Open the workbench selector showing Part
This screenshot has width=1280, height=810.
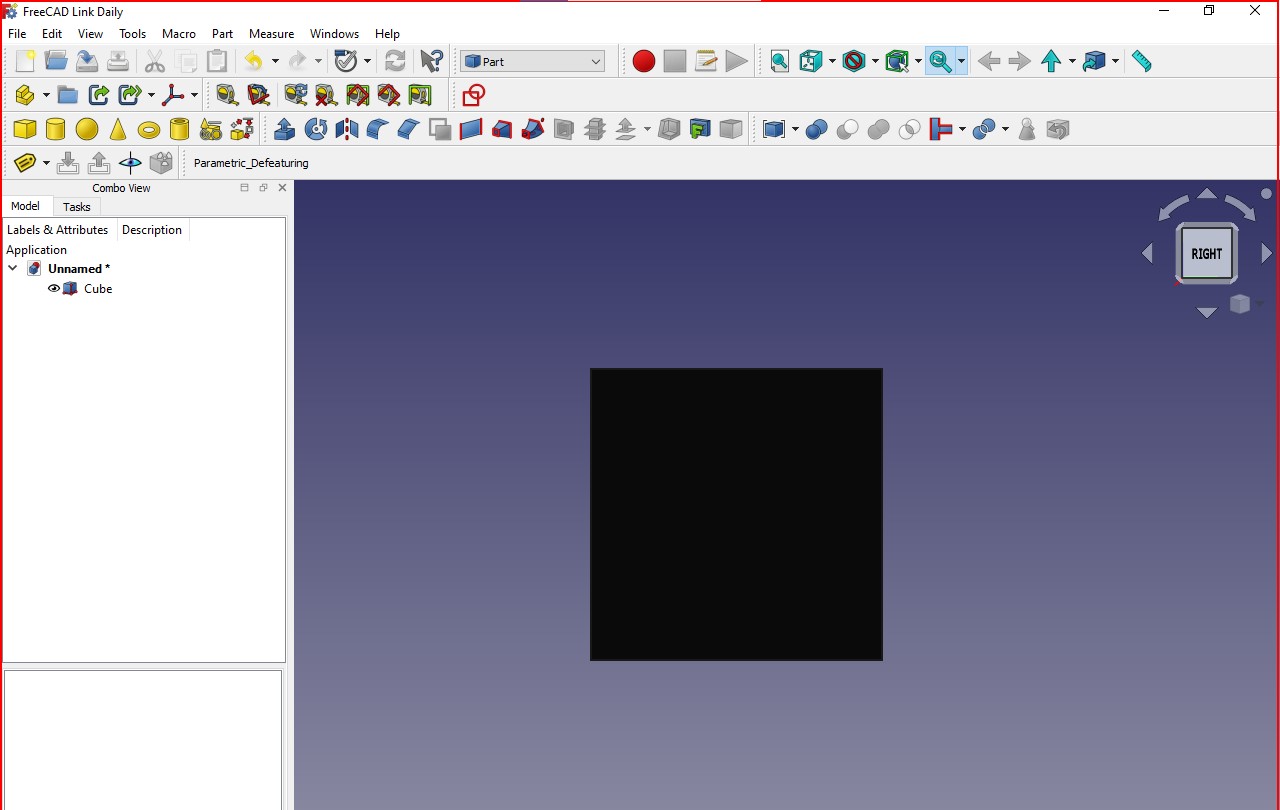533,61
